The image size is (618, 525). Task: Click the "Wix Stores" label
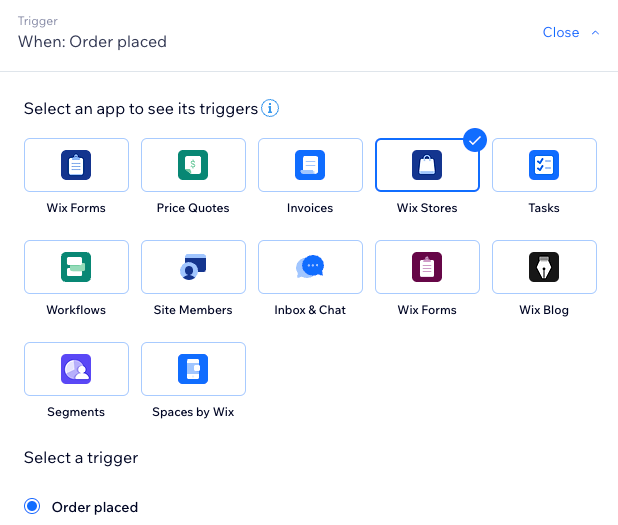click(x=427, y=208)
